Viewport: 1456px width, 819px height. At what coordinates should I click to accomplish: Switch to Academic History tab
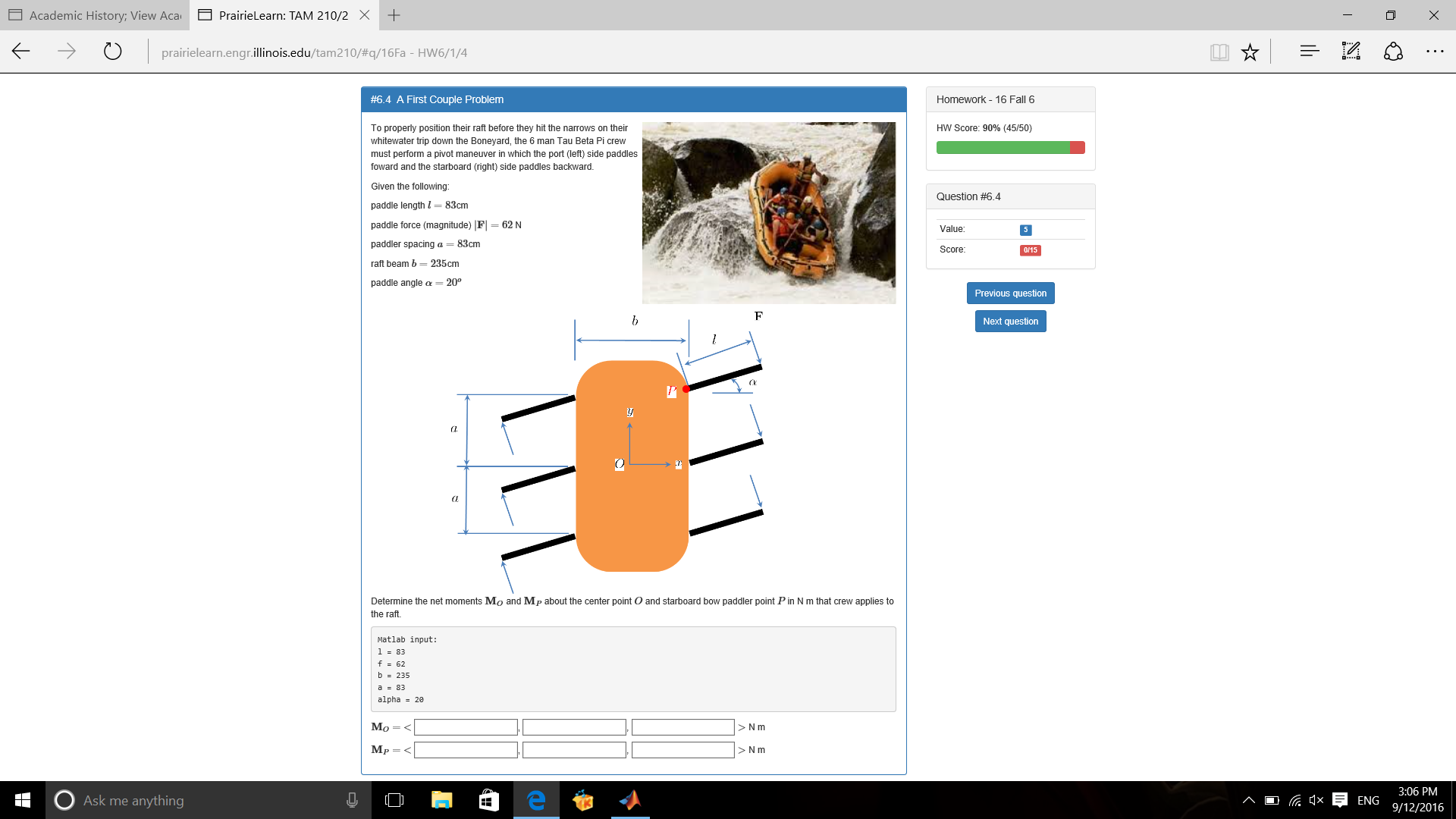[95, 15]
